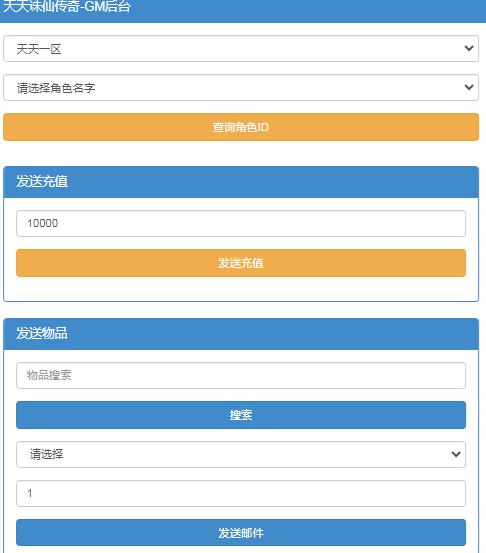Click empty blue area of 发送充值 header bar

tap(272, 182)
